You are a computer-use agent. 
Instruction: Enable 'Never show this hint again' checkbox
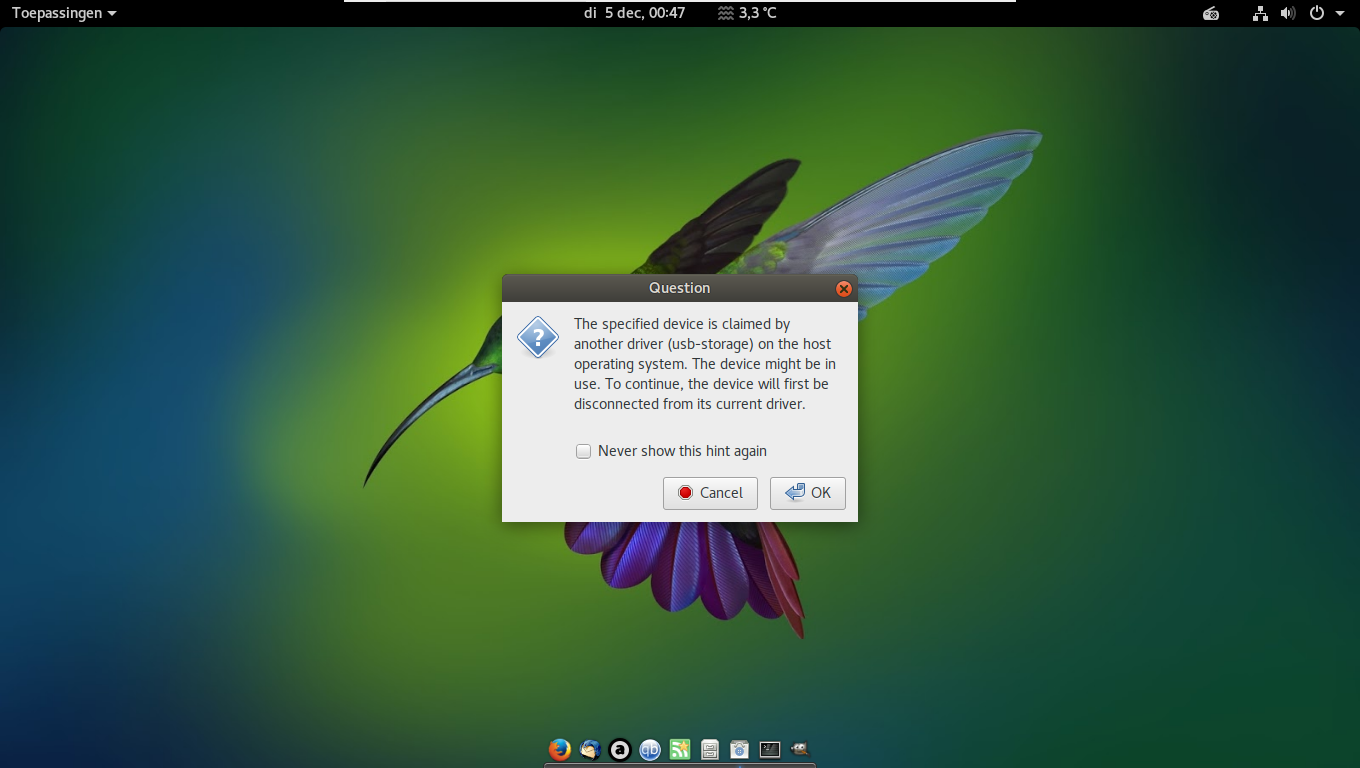pyautogui.click(x=584, y=451)
